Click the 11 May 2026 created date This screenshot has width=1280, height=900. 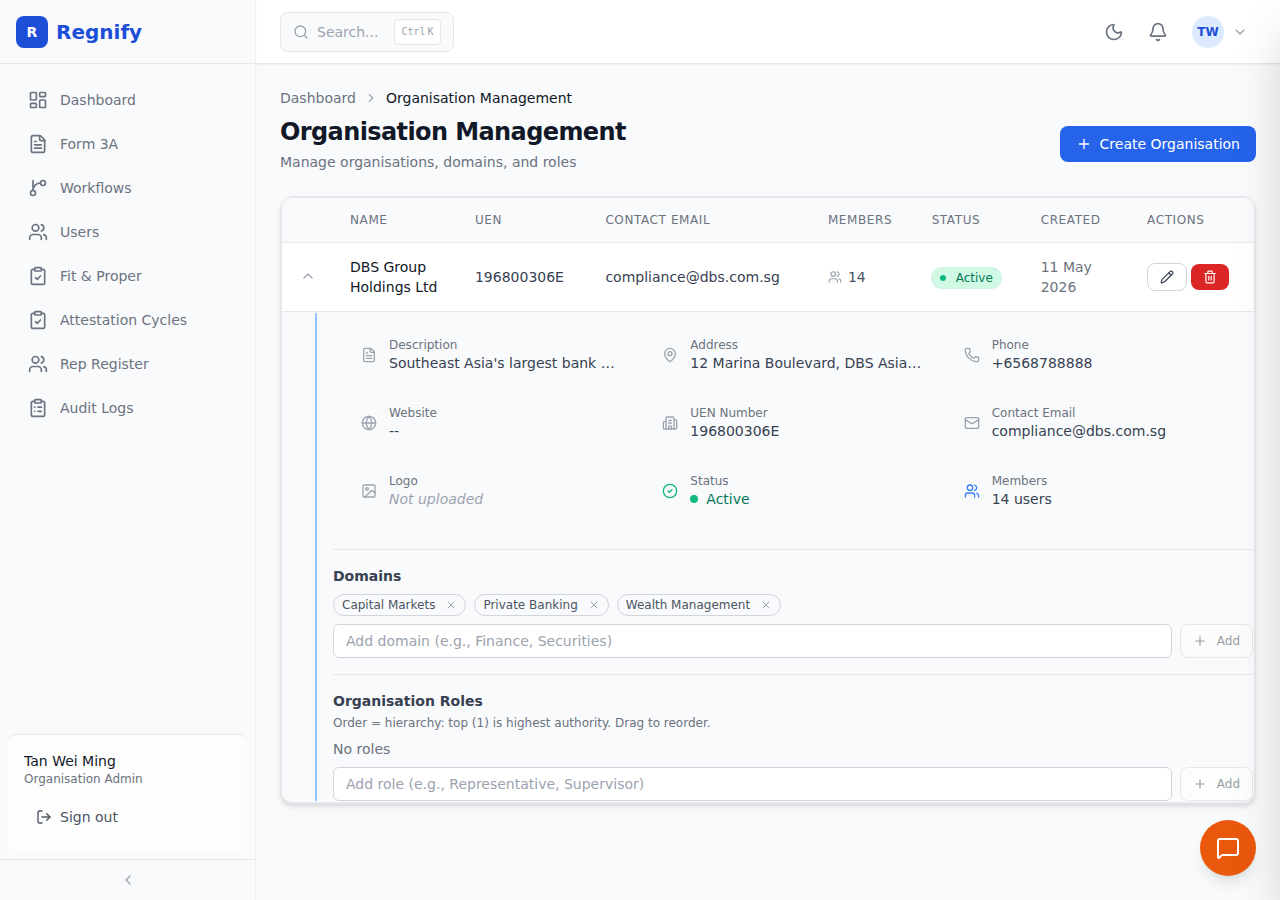(x=1066, y=277)
